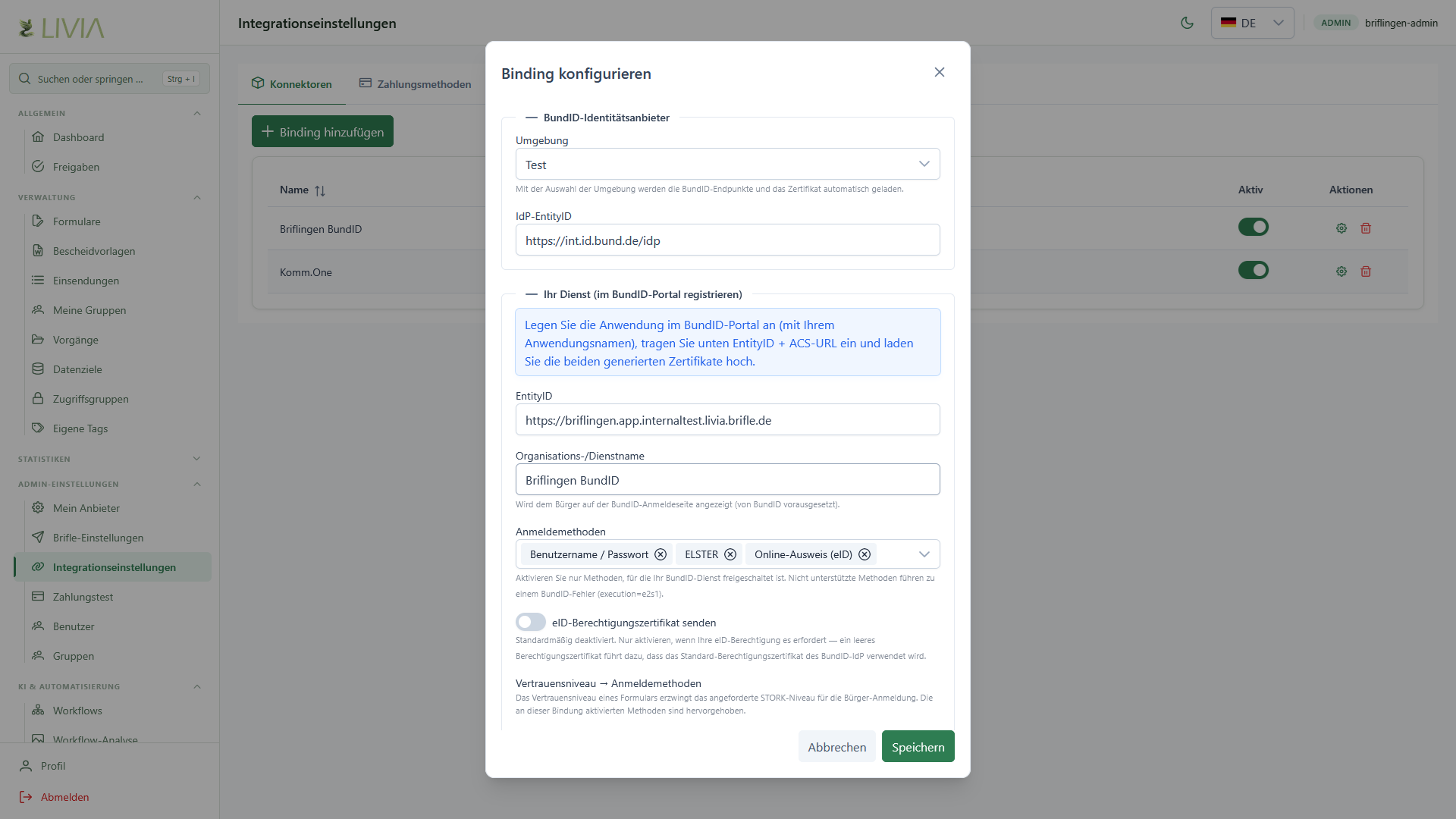Click the Organisations-/Dienstname input field

[728, 480]
